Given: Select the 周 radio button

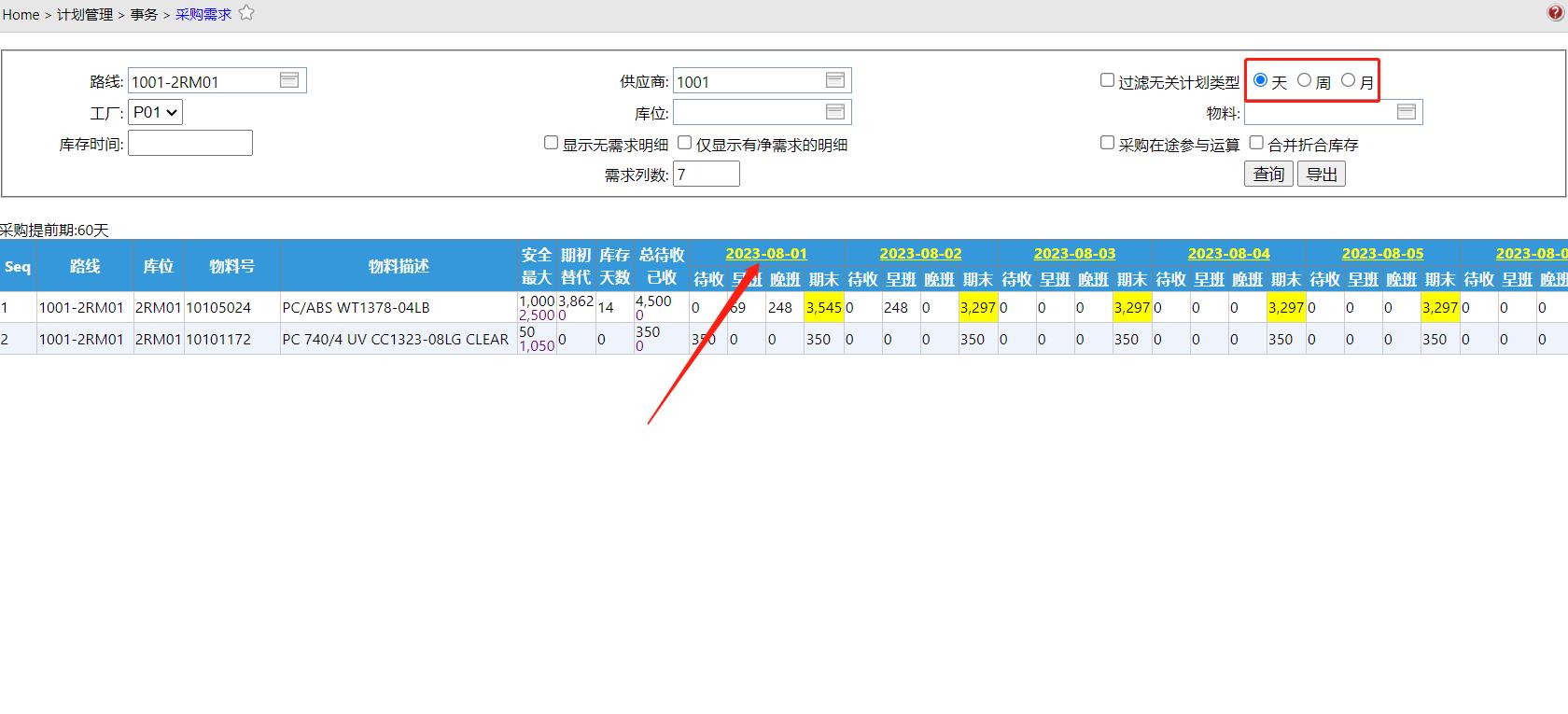Looking at the screenshot, I should point(1305,80).
